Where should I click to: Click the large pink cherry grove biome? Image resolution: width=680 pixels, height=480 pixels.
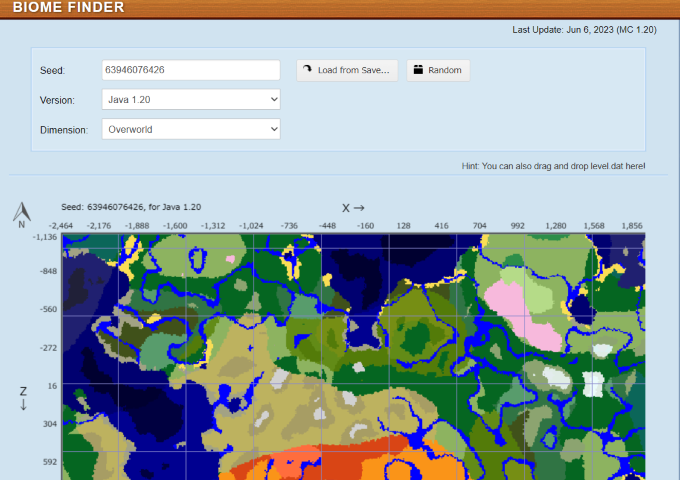pyautogui.click(x=520, y=313)
